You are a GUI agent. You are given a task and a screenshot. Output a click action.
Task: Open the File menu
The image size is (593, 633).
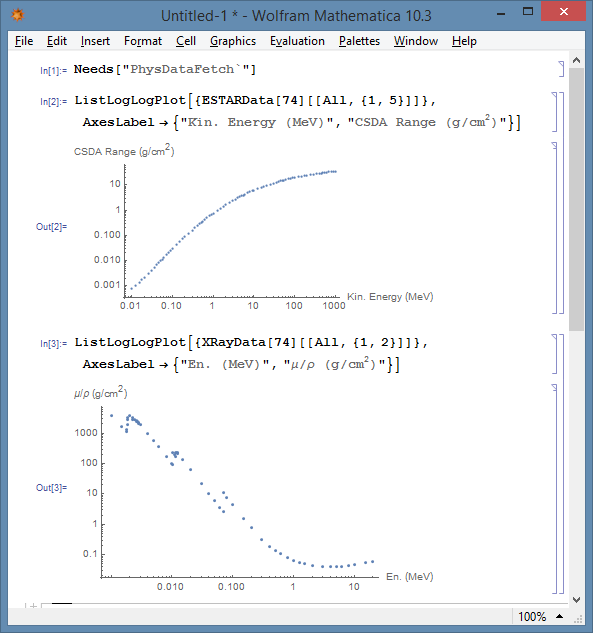coord(24,41)
